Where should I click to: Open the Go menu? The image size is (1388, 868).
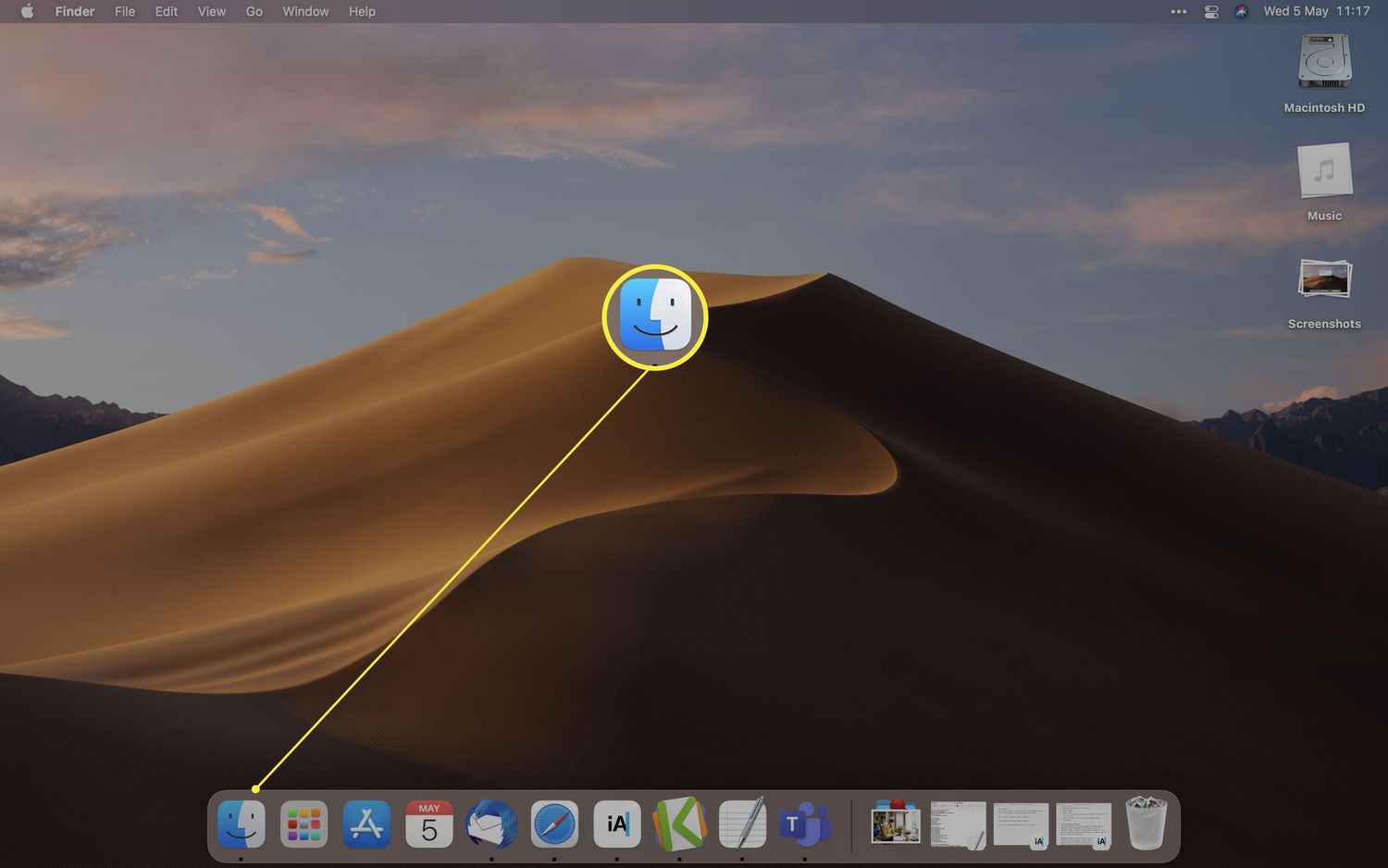pyautogui.click(x=254, y=11)
